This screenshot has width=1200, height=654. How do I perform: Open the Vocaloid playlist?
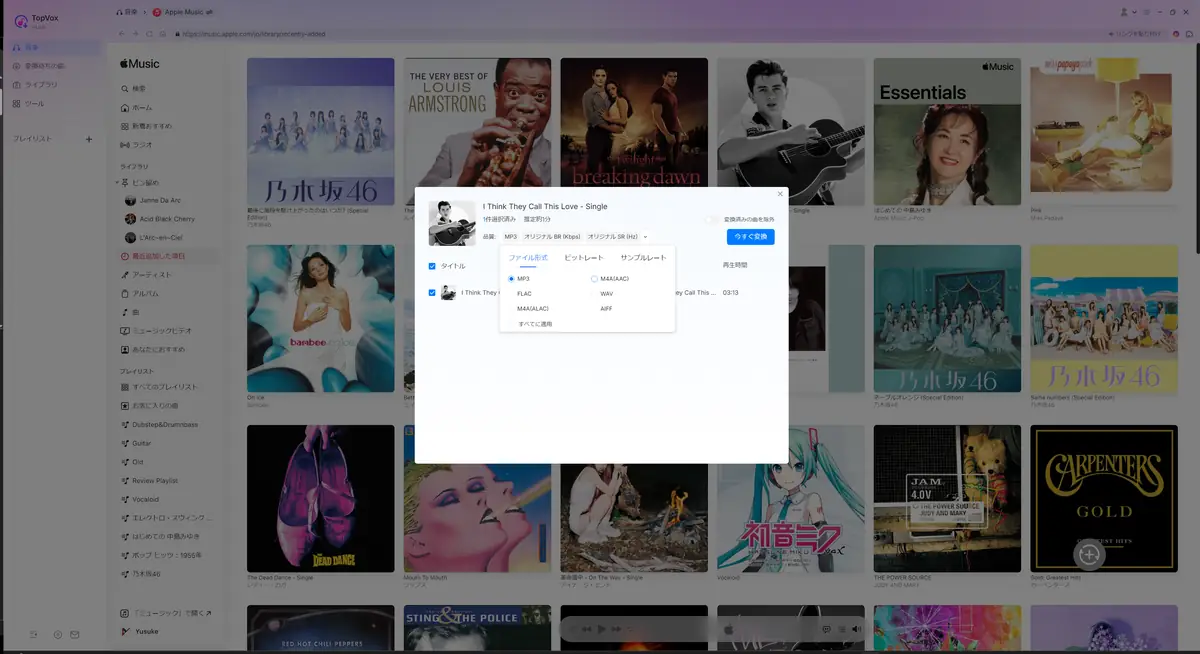[x=140, y=499]
